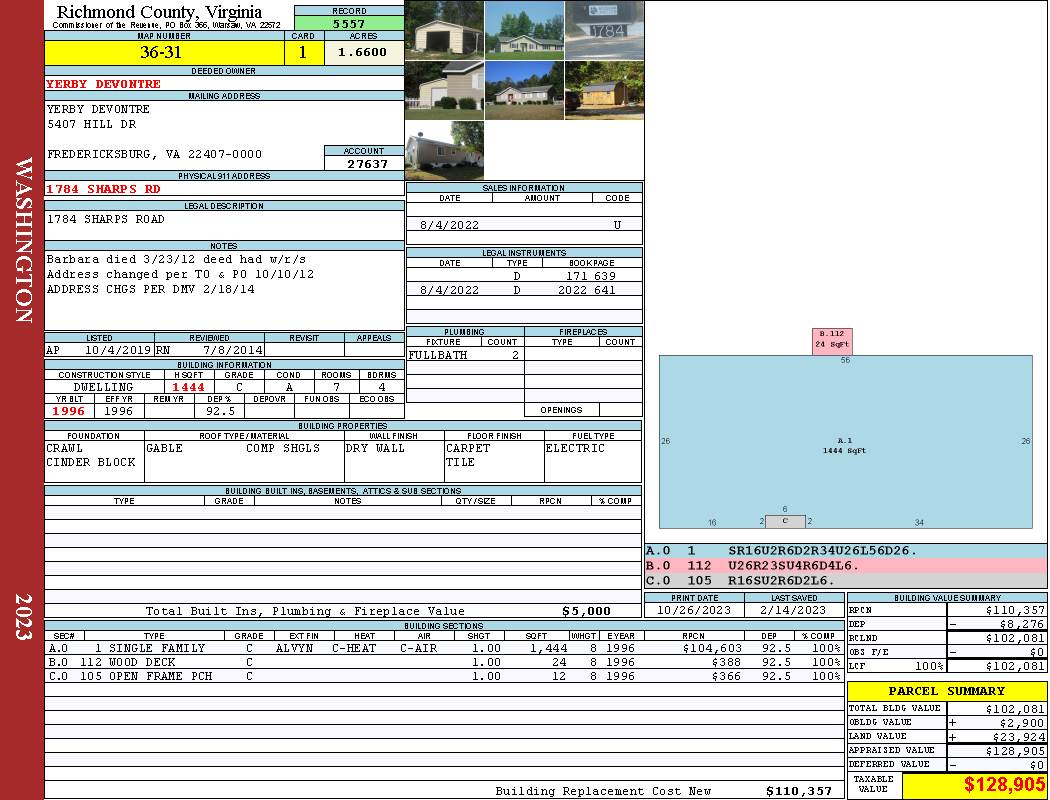Open the top-row photo of the ranch house
Screen dimensions: 1050x800
point(524,30)
